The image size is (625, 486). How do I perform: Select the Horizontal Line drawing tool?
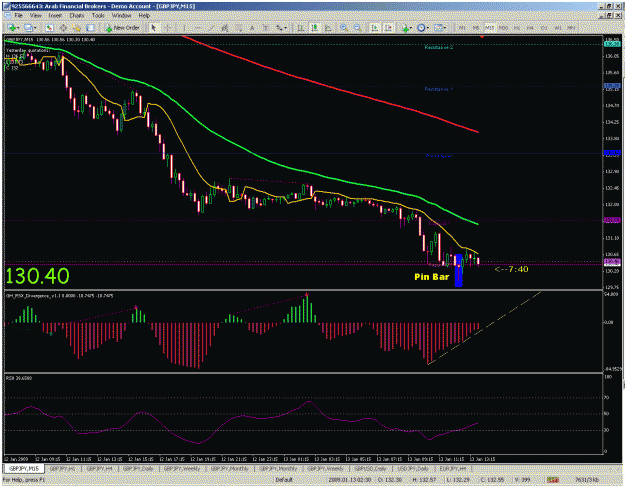pos(198,28)
